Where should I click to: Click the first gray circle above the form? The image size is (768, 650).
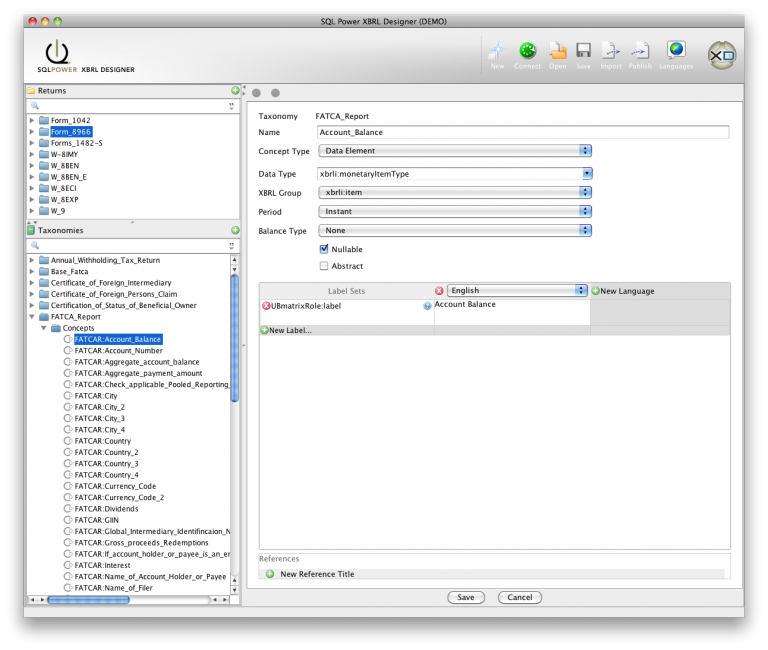(256, 93)
